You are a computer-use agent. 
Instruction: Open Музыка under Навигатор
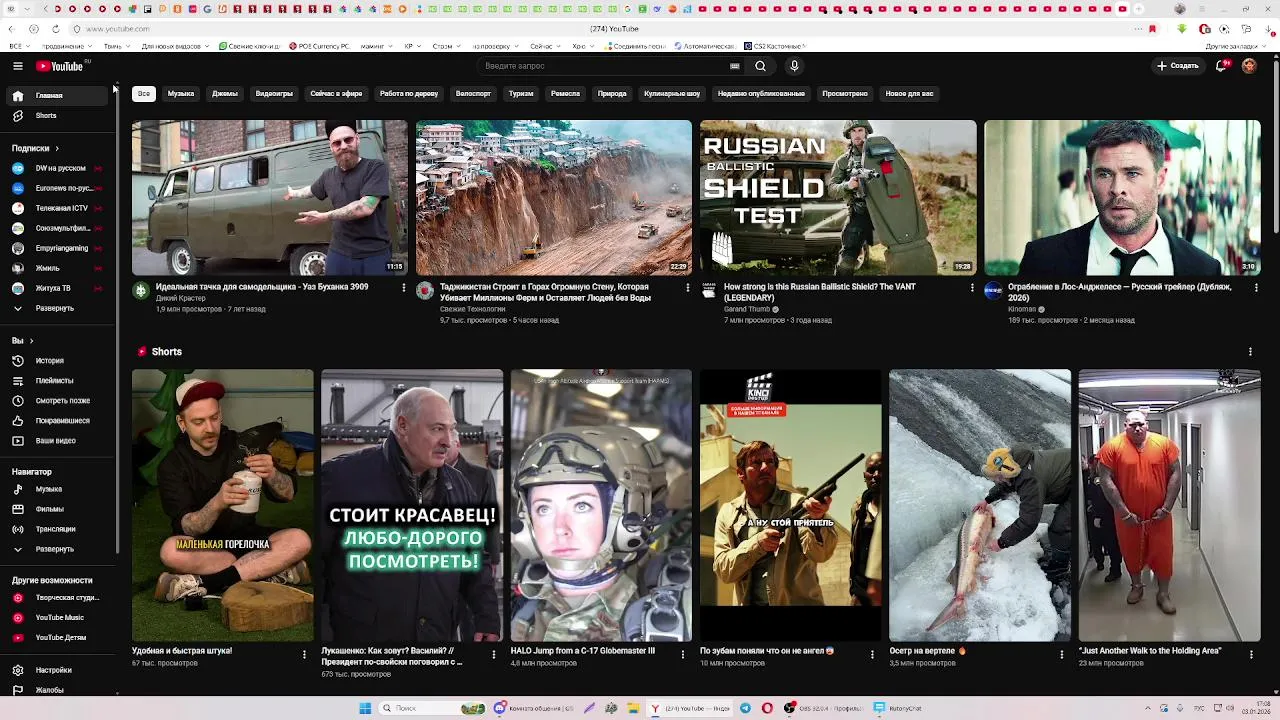tap(58, 489)
